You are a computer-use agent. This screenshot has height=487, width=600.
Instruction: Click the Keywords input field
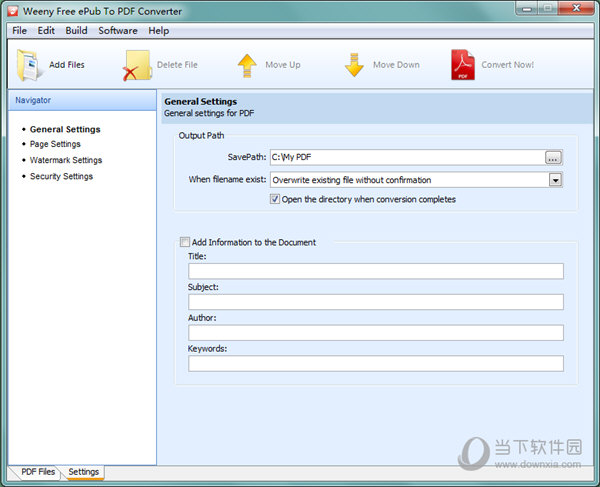[x=376, y=363]
